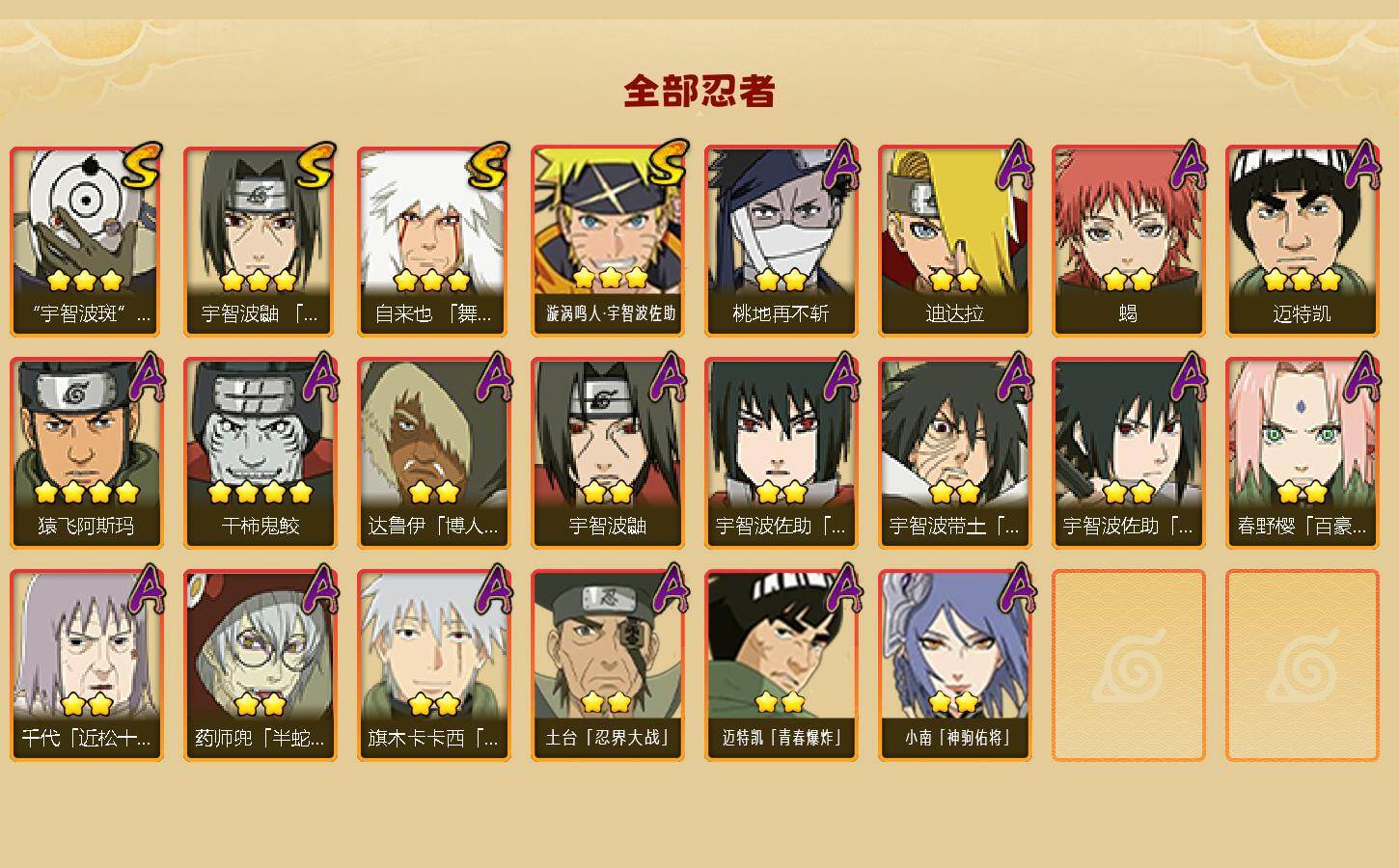Open the 自来也 ninja card
This screenshot has width=1399, height=868.
(x=434, y=241)
